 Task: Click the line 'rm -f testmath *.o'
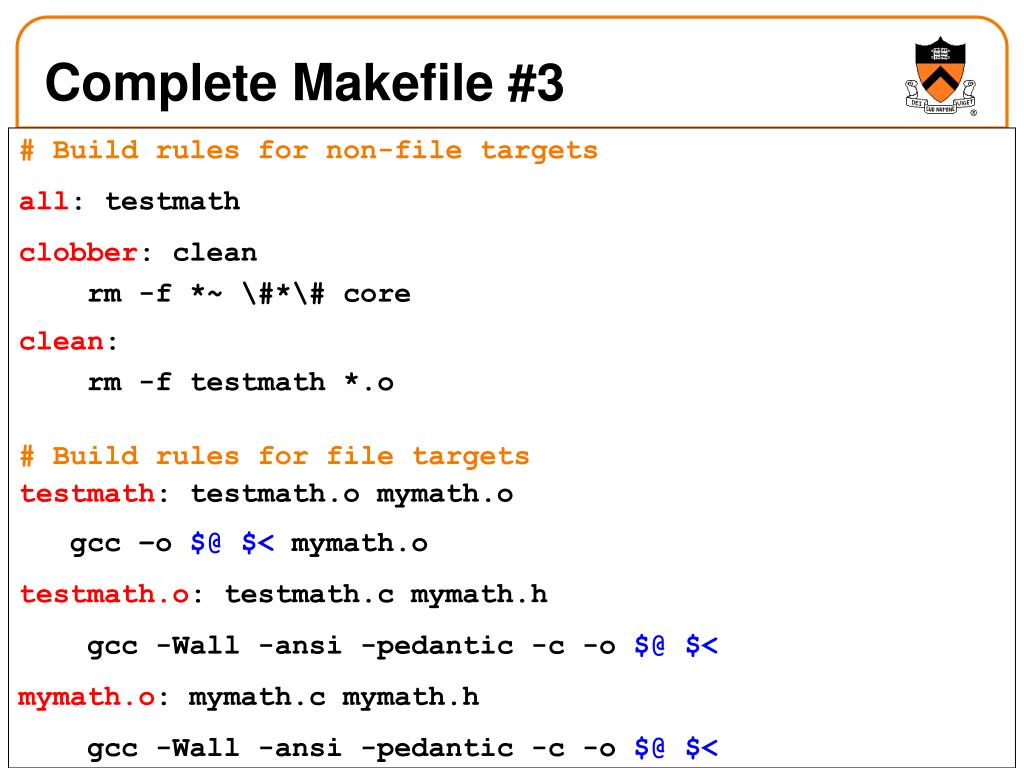241,382
